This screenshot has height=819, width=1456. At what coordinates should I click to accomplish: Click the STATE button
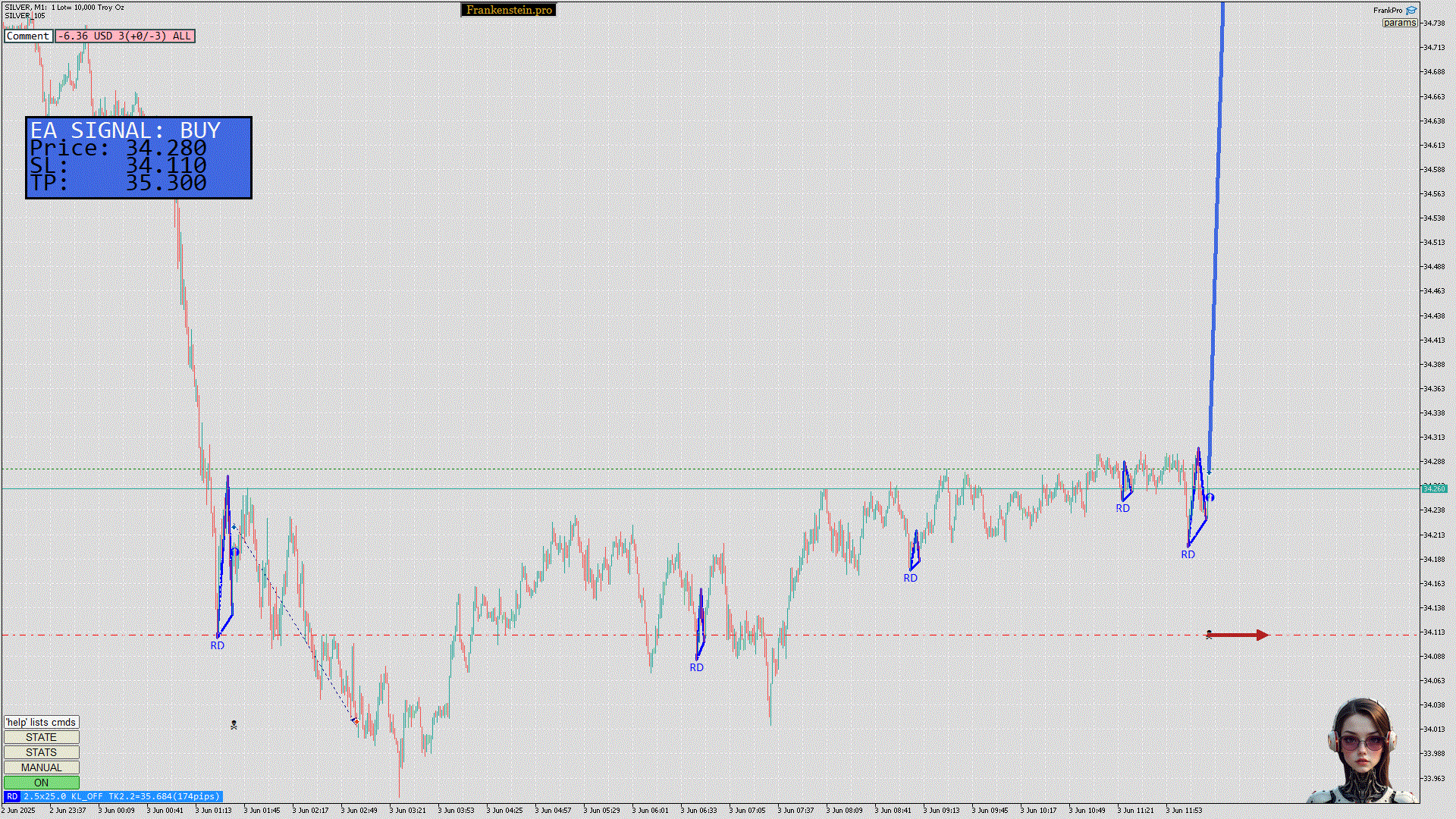tap(41, 737)
